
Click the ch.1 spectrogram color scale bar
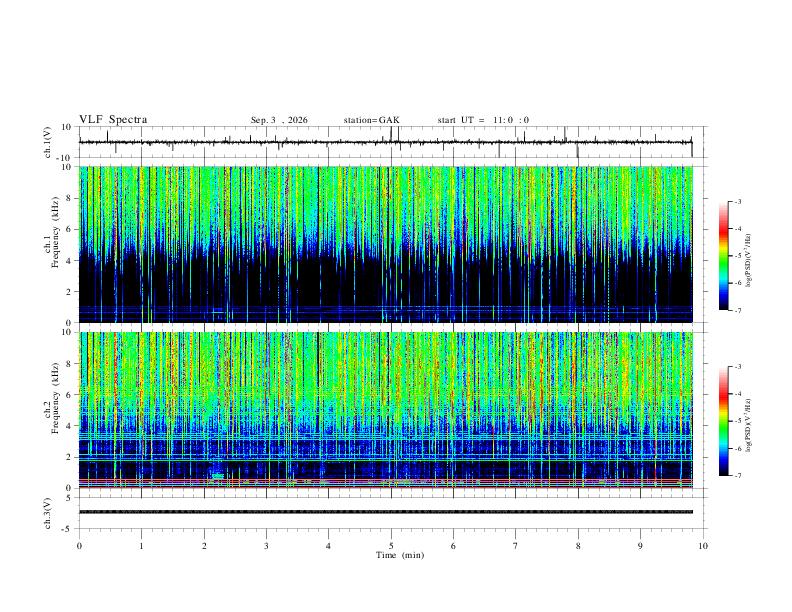[723, 256]
